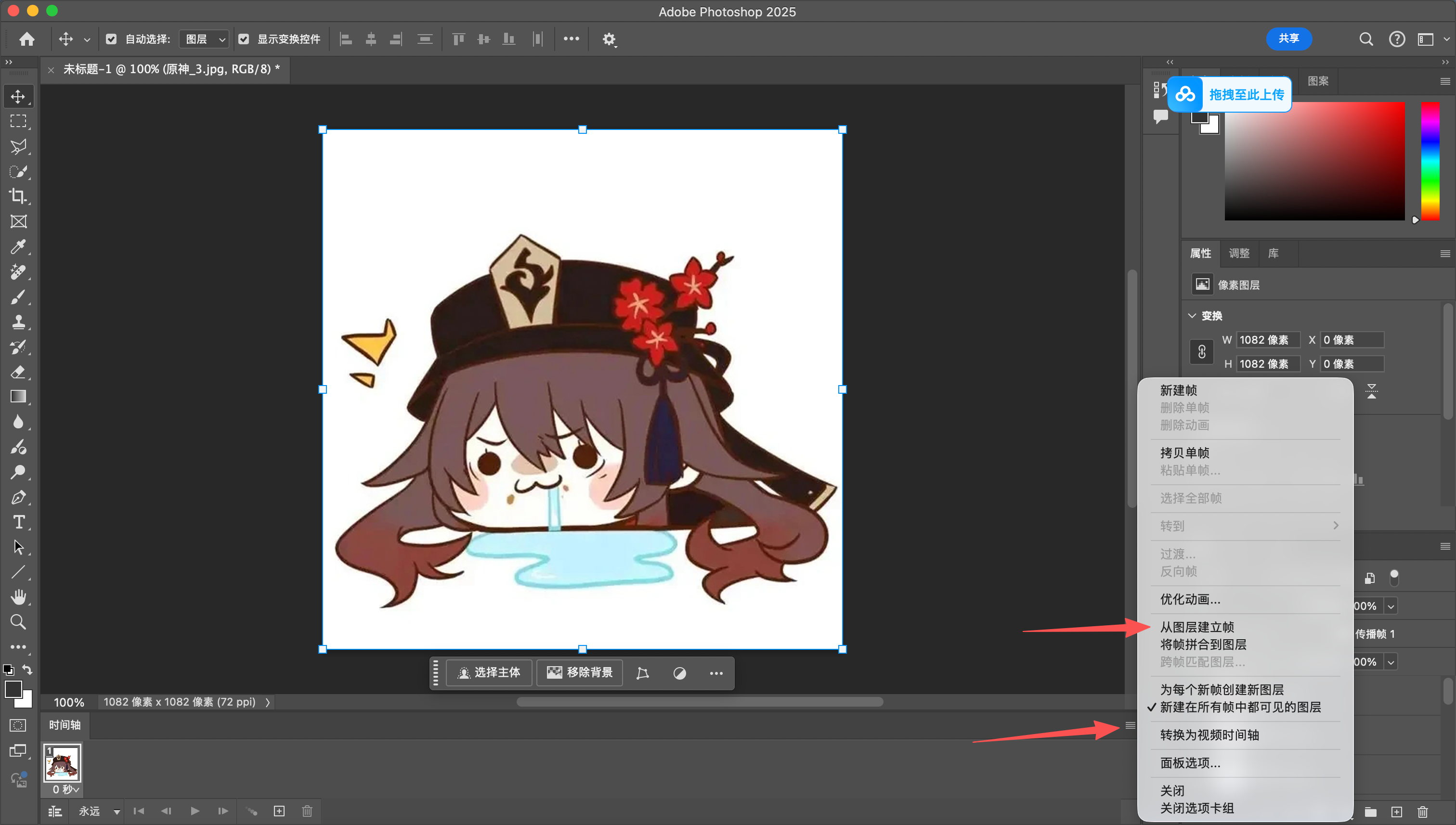The image size is (1456, 825).
Task: Open the frame delay 0 秒 dropdown
Action: pyautogui.click(x=66, y=789)
